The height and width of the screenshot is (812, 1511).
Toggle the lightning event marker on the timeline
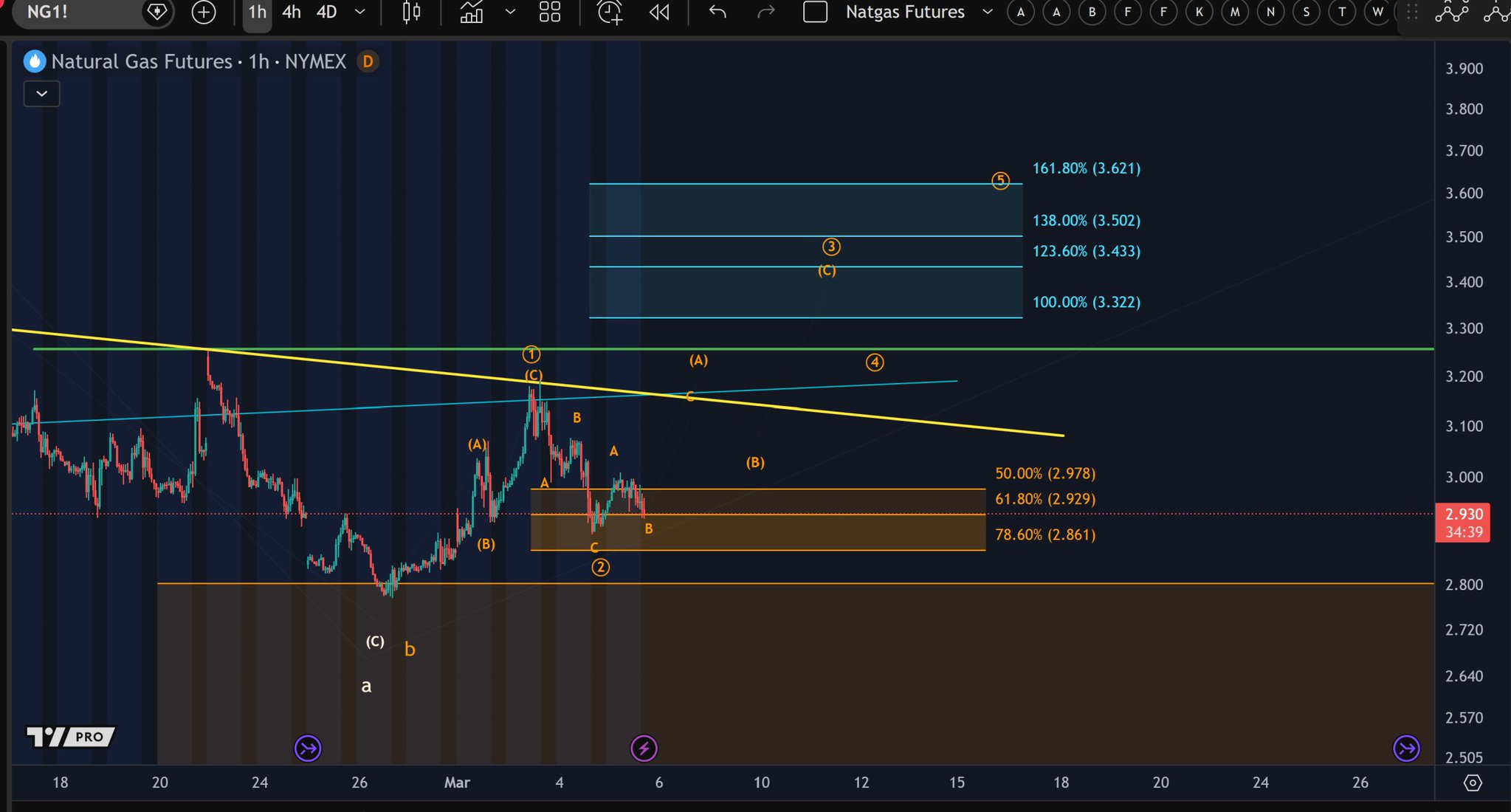644,749
